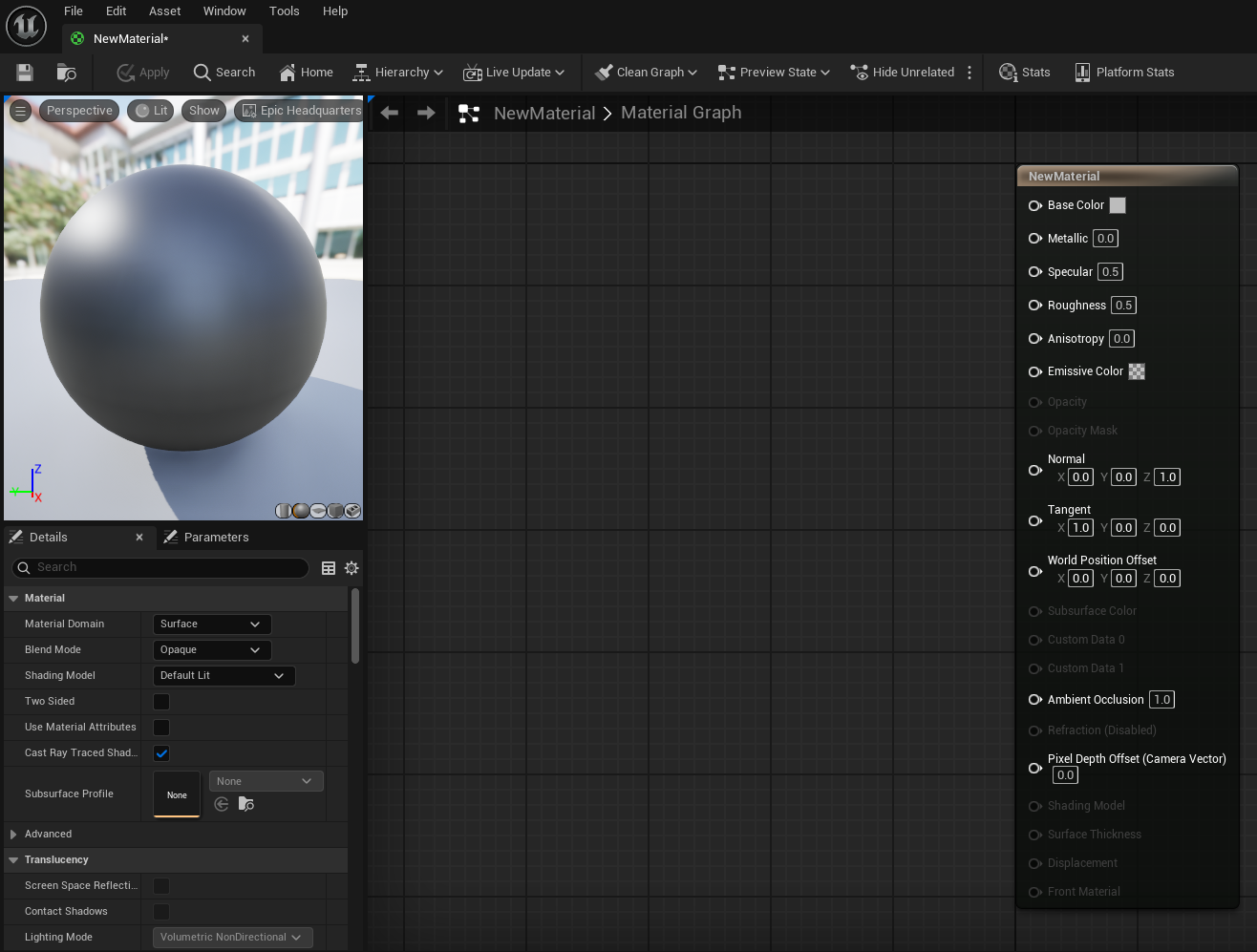Open the Stats panel from the toolbar
This screenshot has width=1257, height=952.
click(1024, 73)
